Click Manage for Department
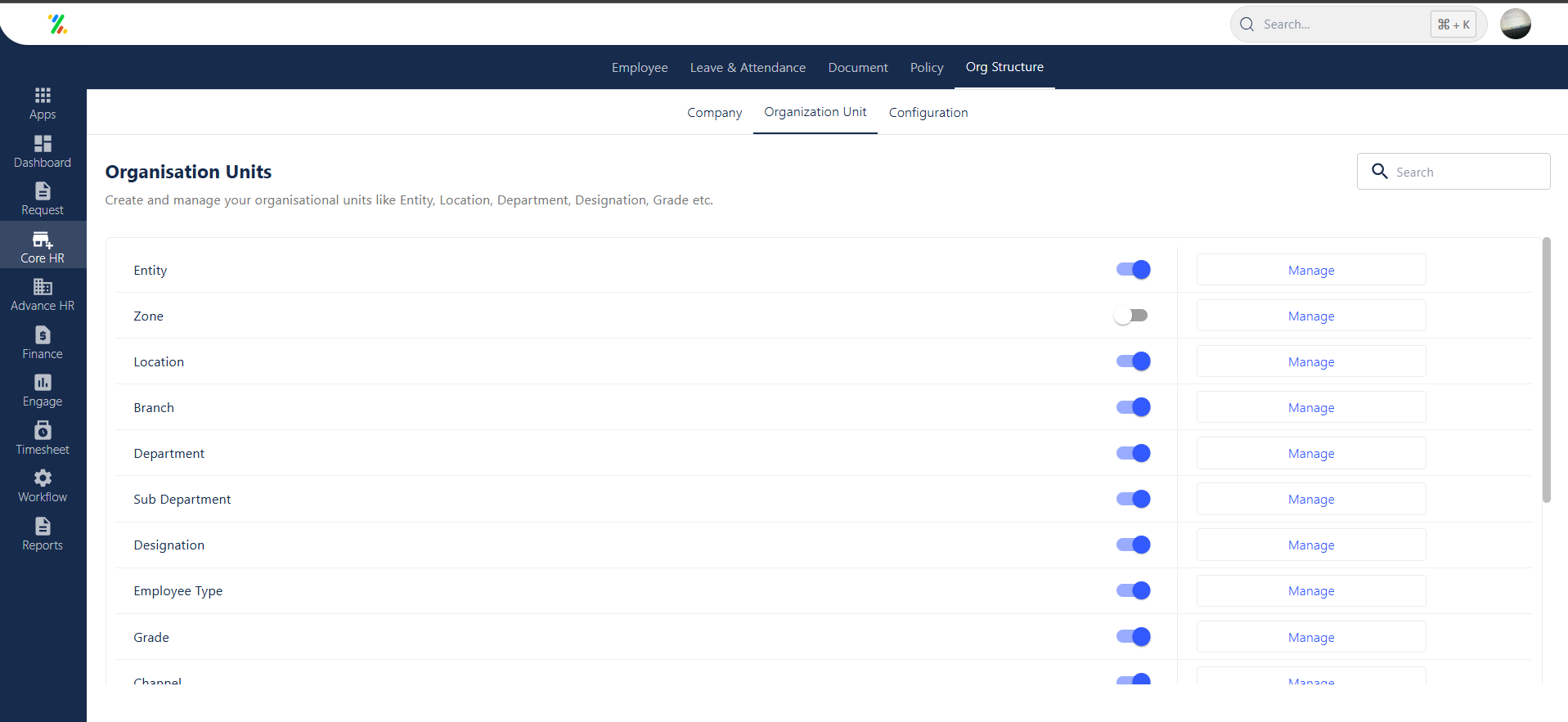 coord(1311,453)
